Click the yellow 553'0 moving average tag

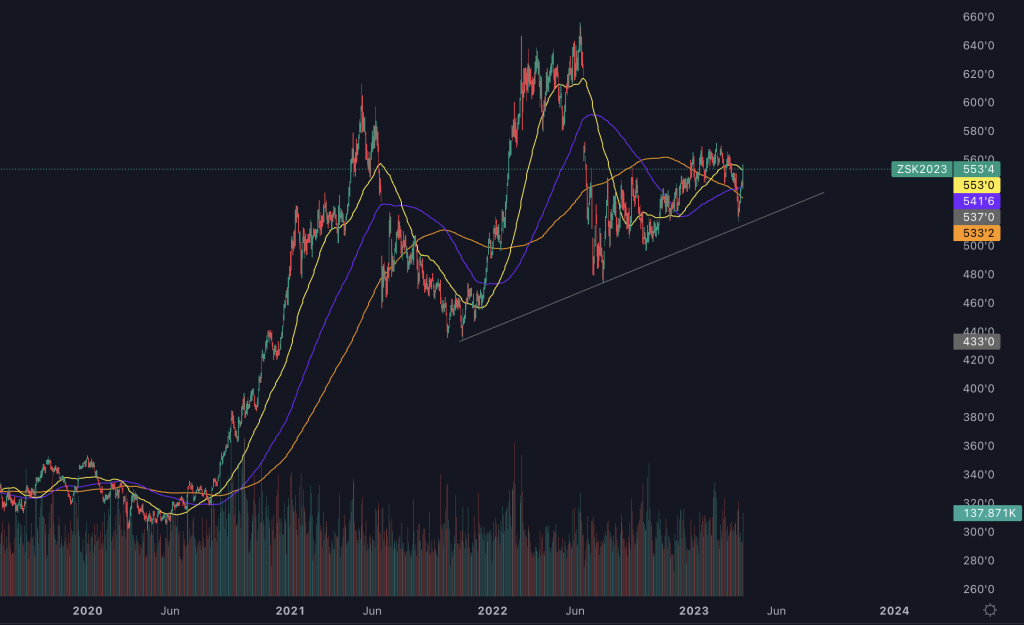pyautogui.click(x=978, y=185)
